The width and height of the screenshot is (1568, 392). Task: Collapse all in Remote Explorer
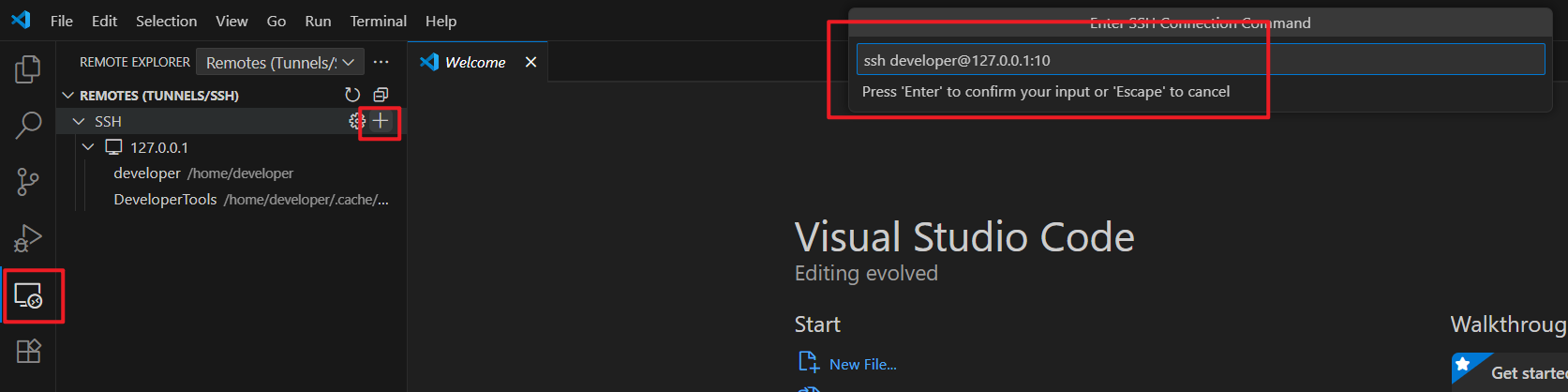point(381,95)
